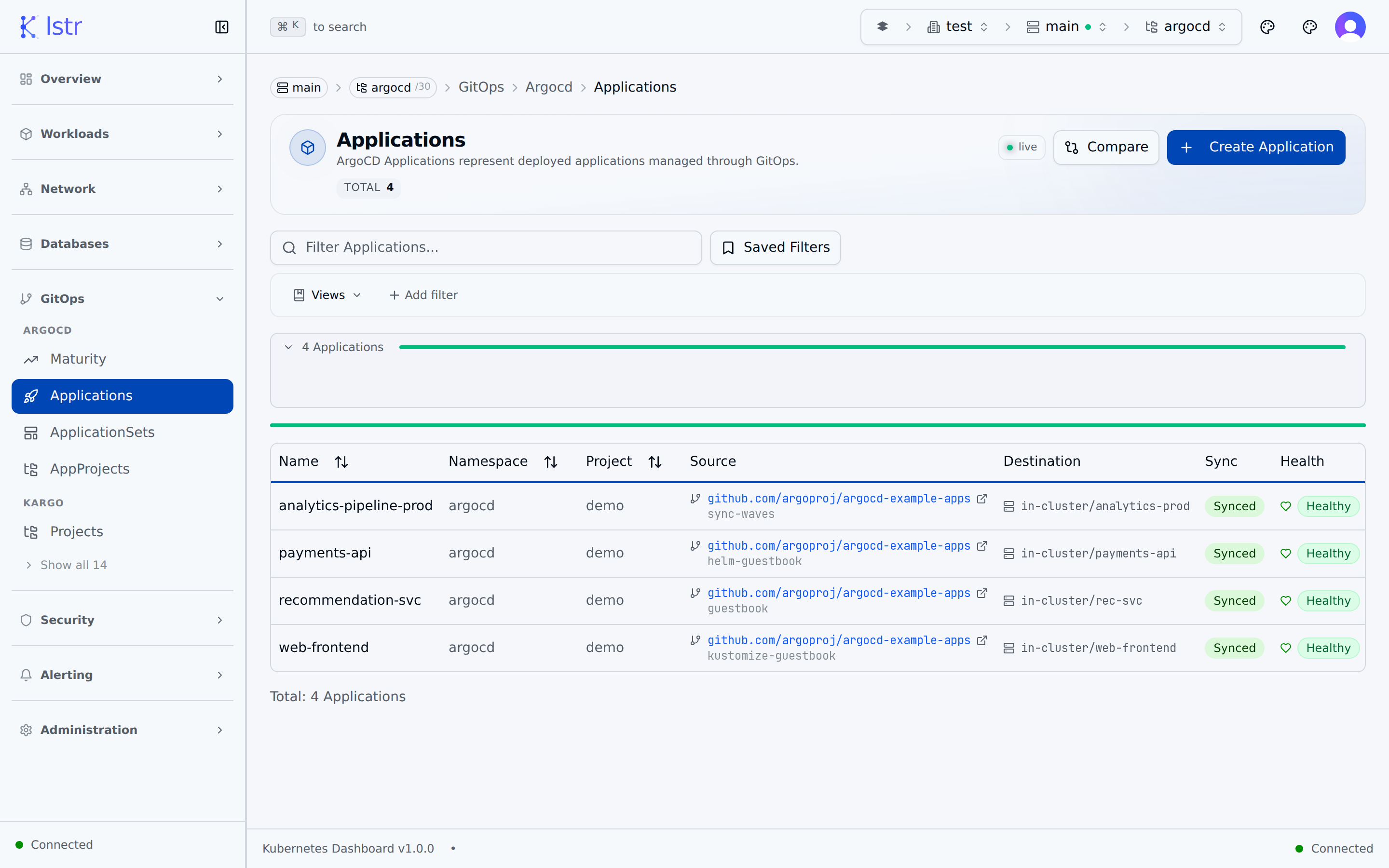
Task: Click the Filter Applications search field
Action: (486, 247)
